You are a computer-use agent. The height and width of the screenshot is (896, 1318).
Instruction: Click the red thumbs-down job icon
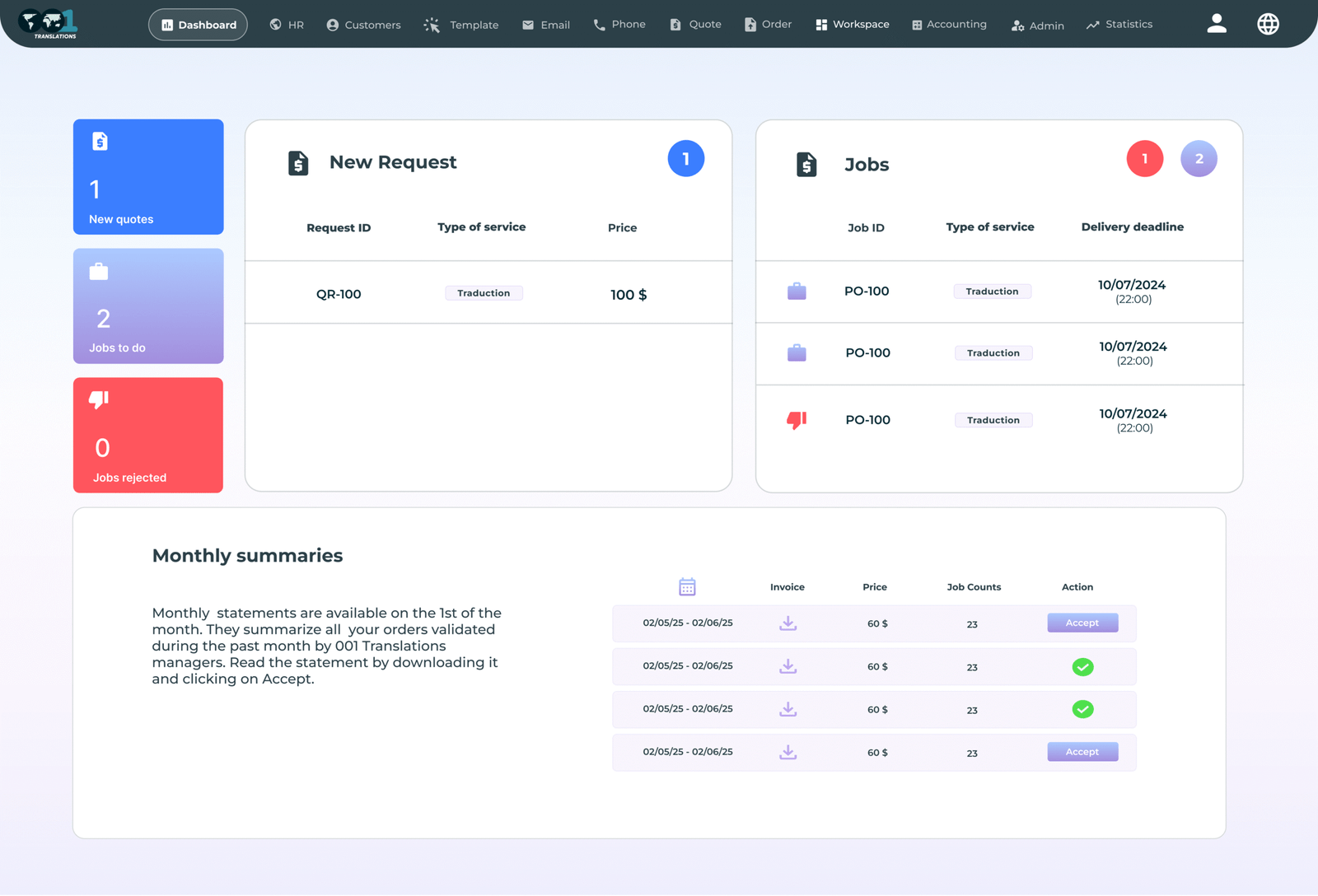pyautogui.click(x=797, y=420)
